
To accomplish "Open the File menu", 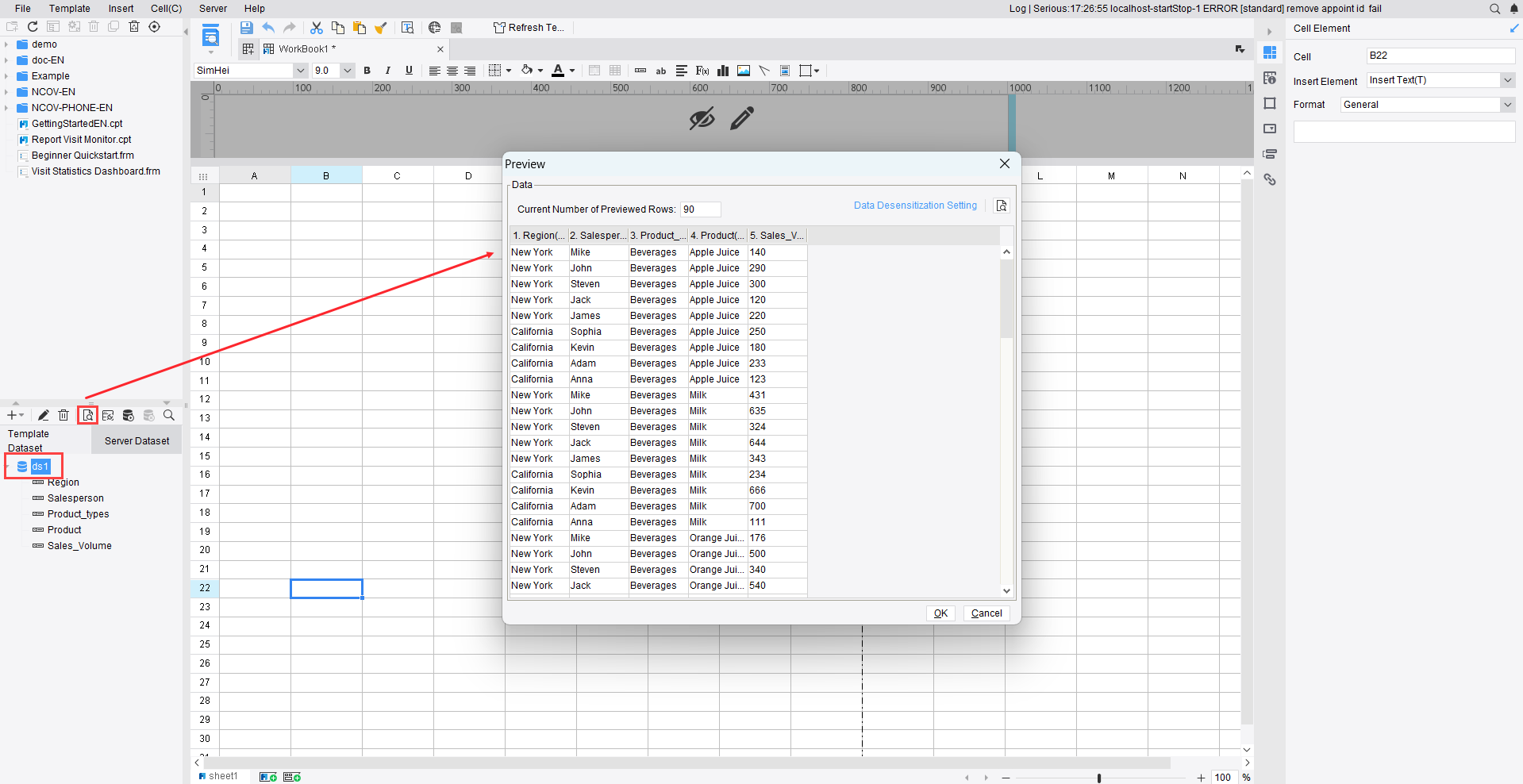I will [x=23, y=9].
